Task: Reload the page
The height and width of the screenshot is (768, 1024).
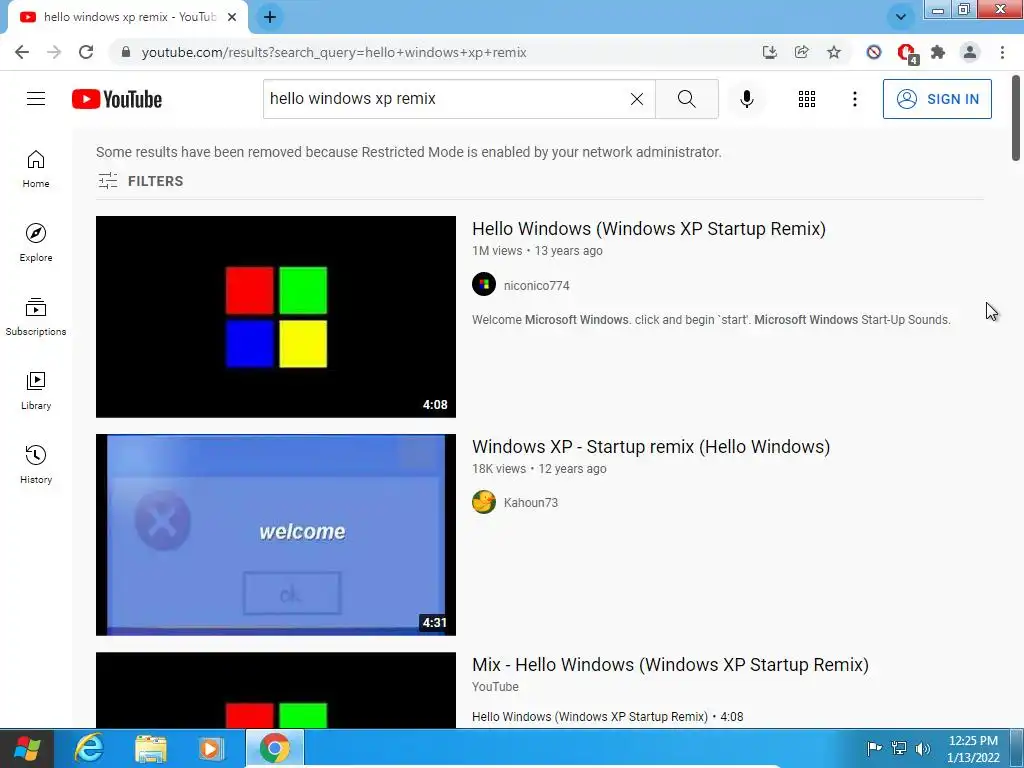Action: (x=86, y=52)
